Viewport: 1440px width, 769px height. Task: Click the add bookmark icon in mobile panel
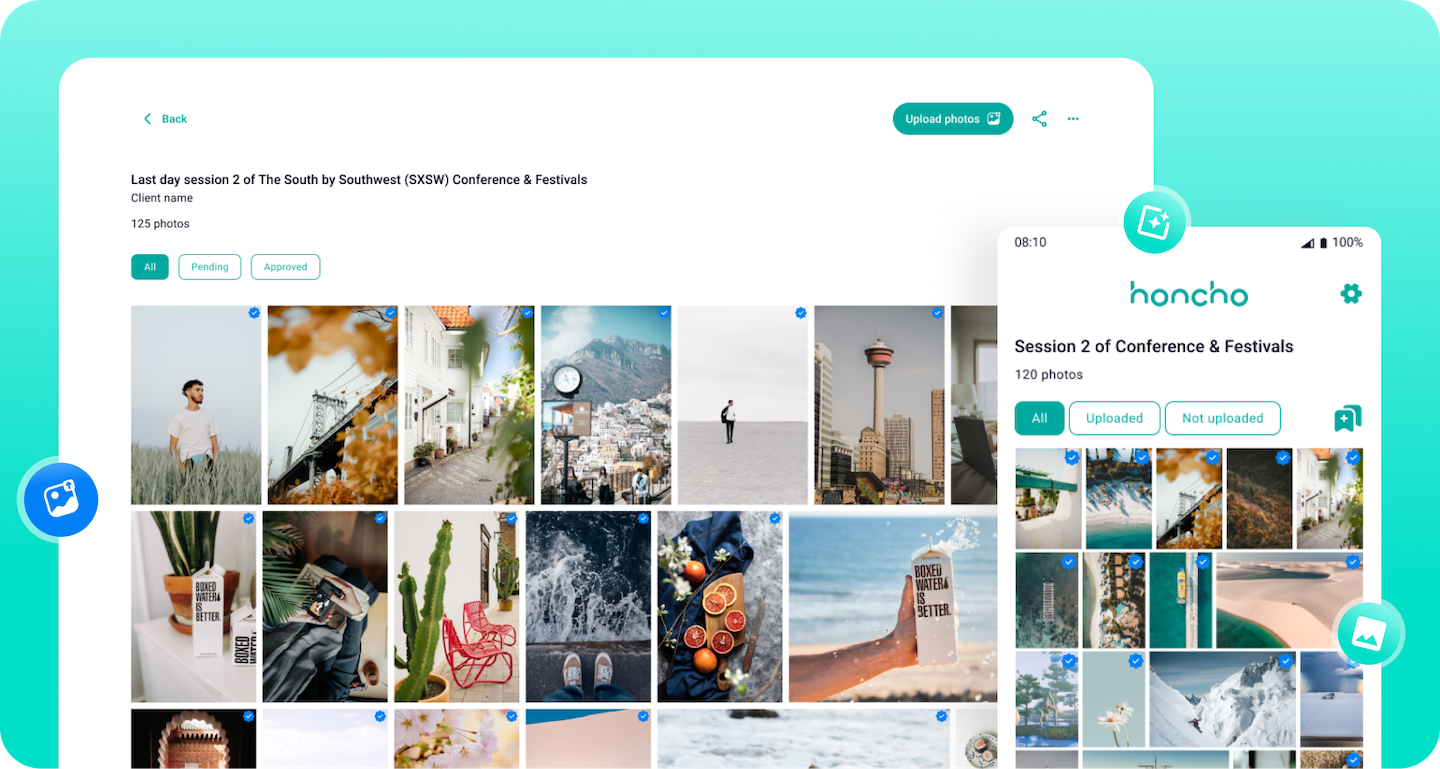pos(1347,418)
